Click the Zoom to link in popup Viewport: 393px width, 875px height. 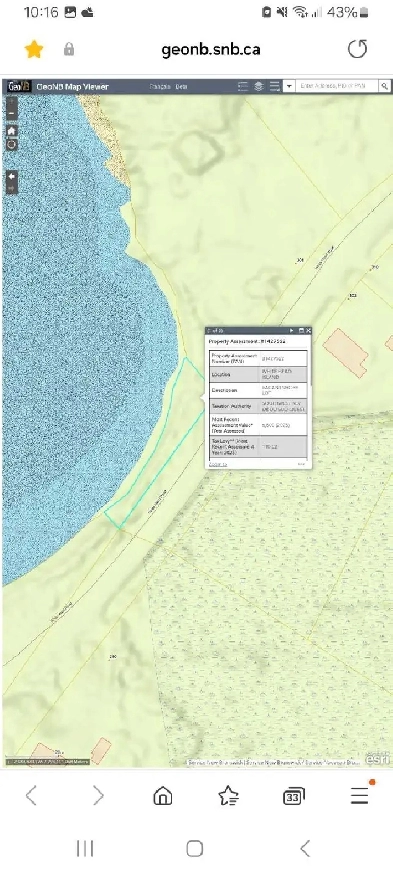[218, 464]
